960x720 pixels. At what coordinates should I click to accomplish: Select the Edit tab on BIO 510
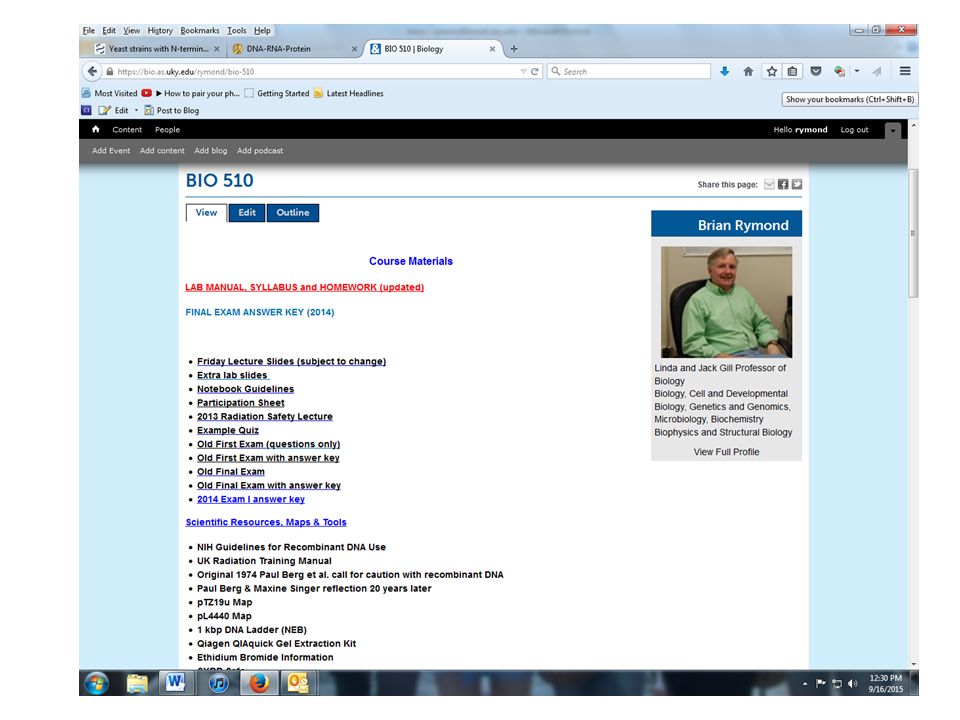click(247, 212)
